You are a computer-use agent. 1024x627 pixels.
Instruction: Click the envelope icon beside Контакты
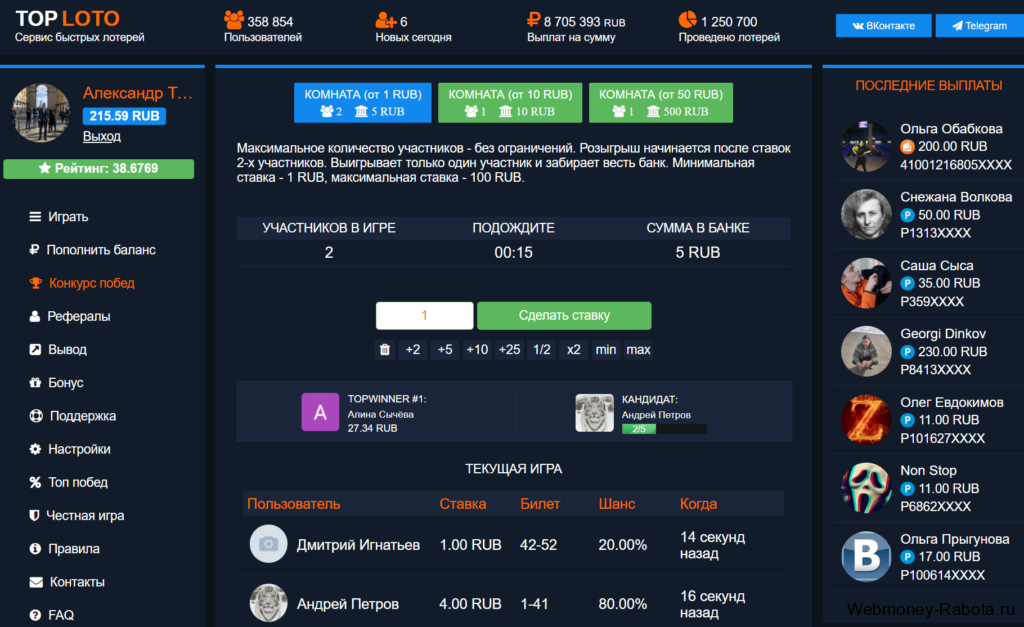click(36, 582)
